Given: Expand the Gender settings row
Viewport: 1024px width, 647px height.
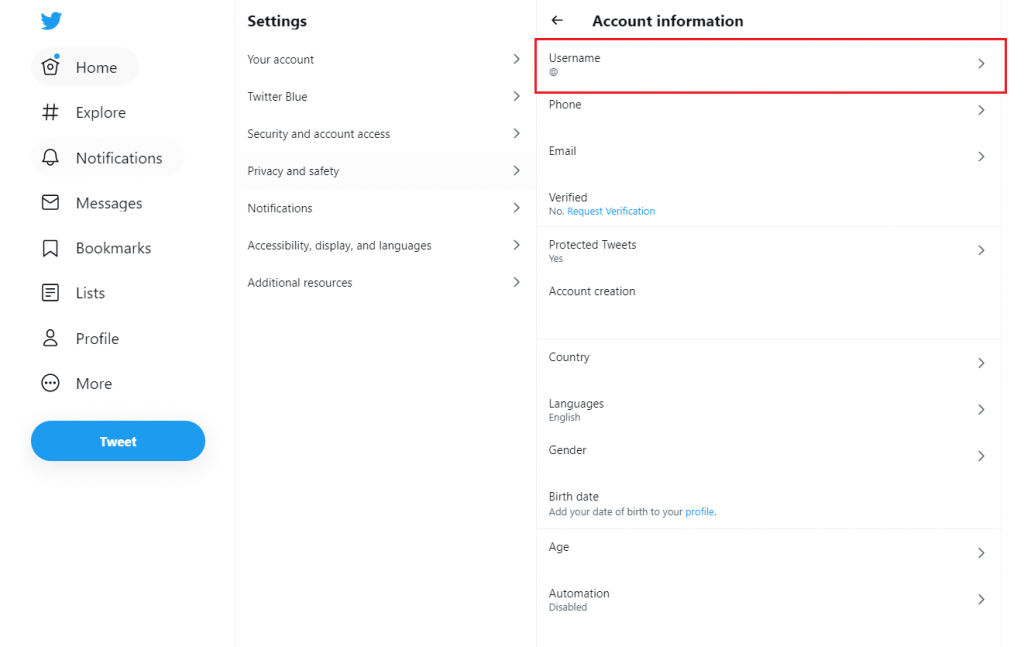Looking at the screenshot, I should pyautogui.click(x=770, y=455).
